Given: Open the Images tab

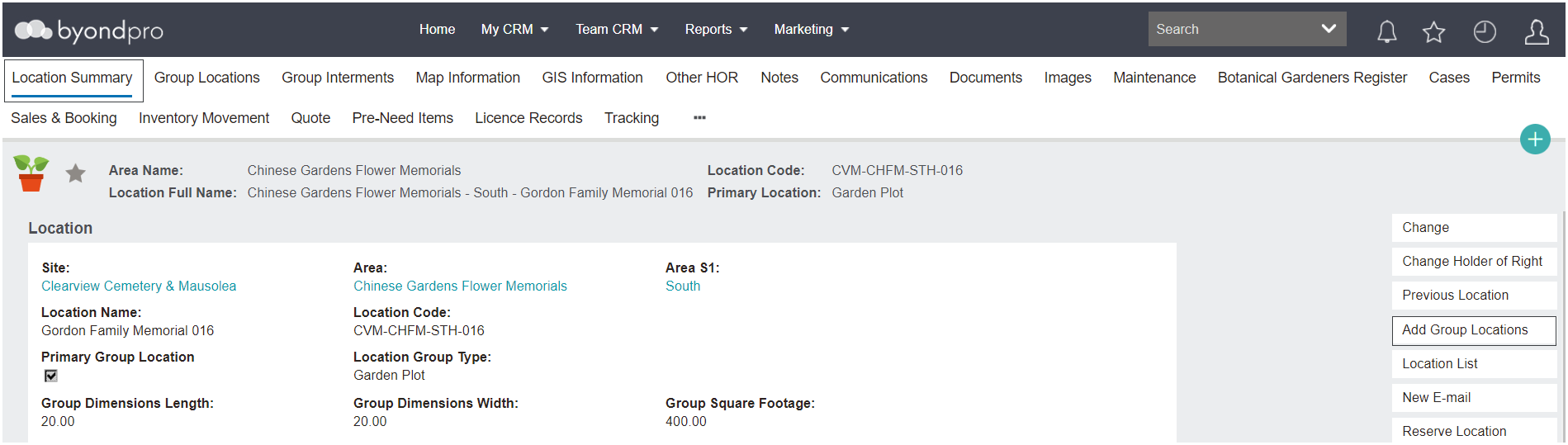Looking at the screenshot, I should coord(1068,78).
